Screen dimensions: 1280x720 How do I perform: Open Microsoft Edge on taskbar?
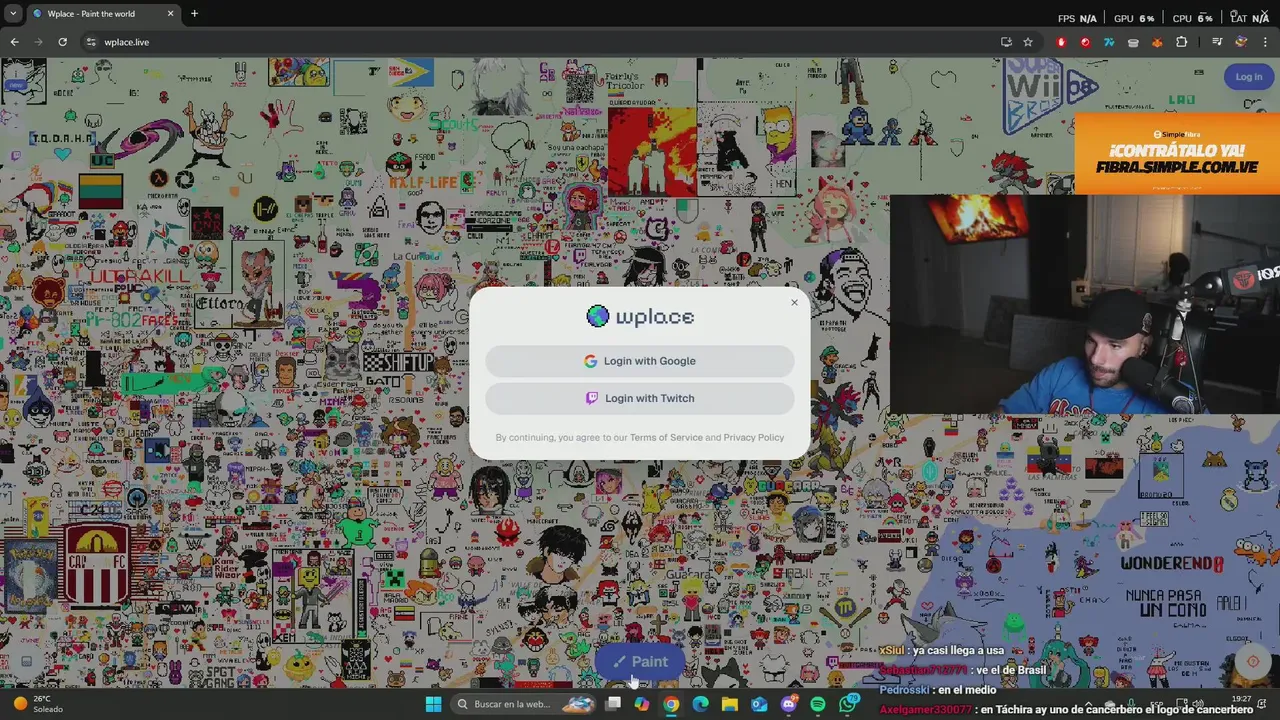[x=700, y=704]
